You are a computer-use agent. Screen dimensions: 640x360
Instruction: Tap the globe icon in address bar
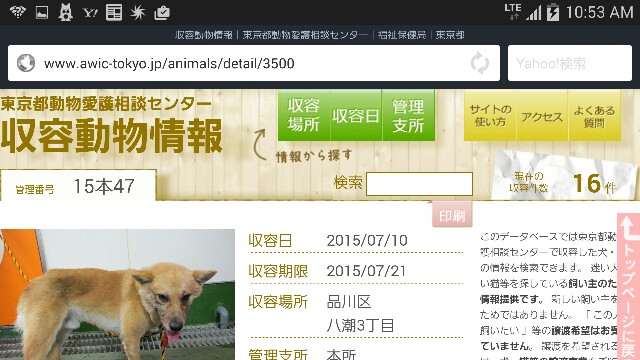coord(26,63)
